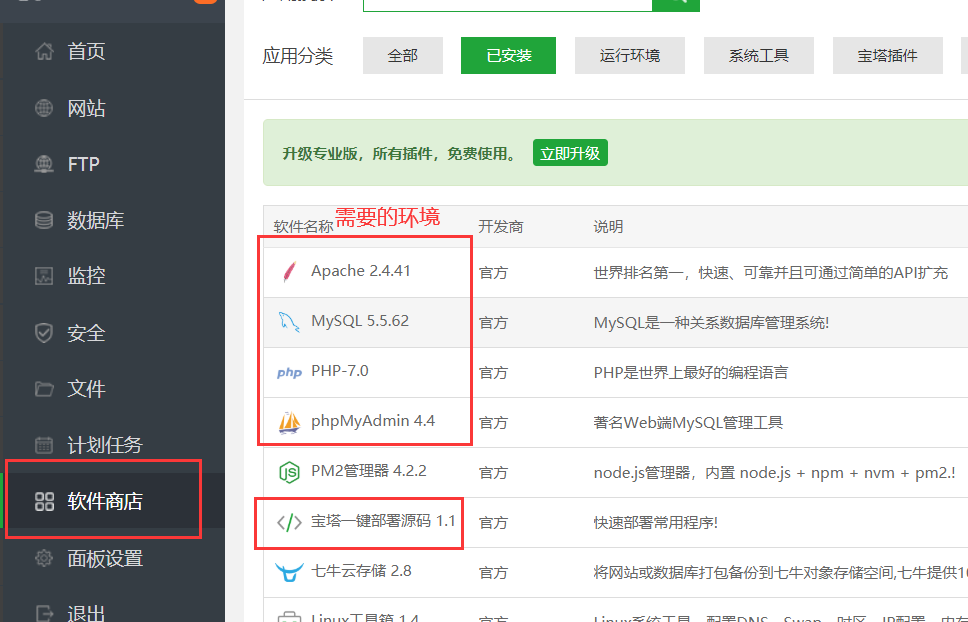968x622 pixels.
Task: Click PHP-7.0 software name
Action: [340, 371]
